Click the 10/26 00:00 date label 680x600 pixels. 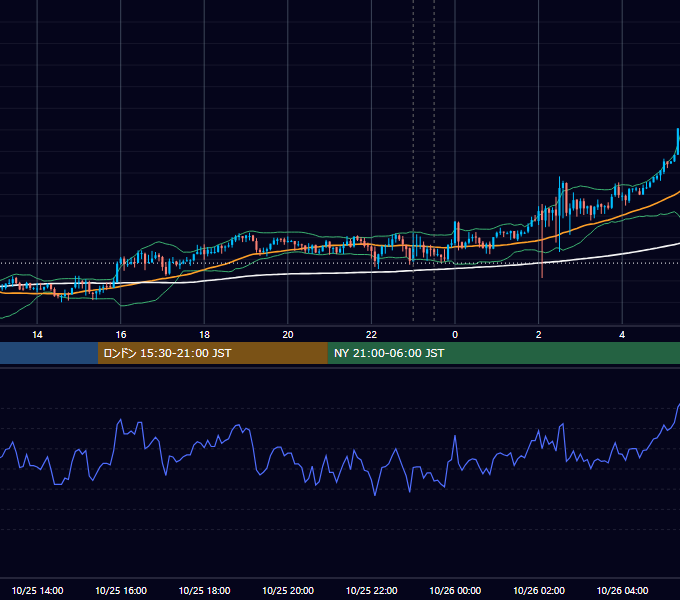pyautogui.click(x=455, y=590)
